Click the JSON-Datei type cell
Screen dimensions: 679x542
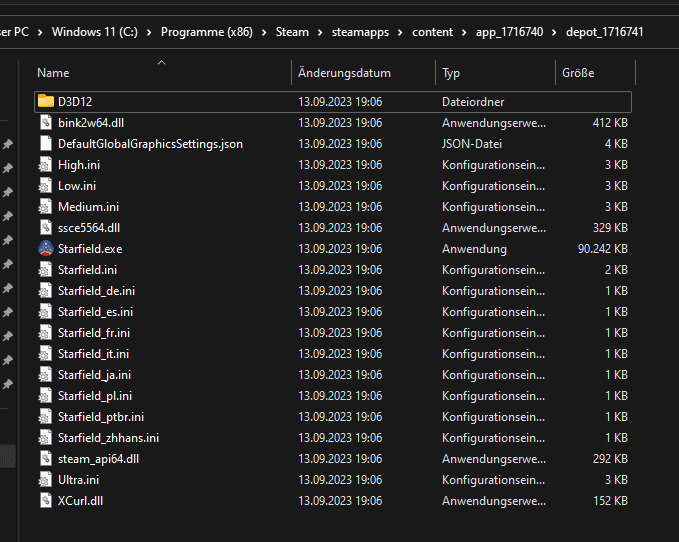[x=472, y=144]
